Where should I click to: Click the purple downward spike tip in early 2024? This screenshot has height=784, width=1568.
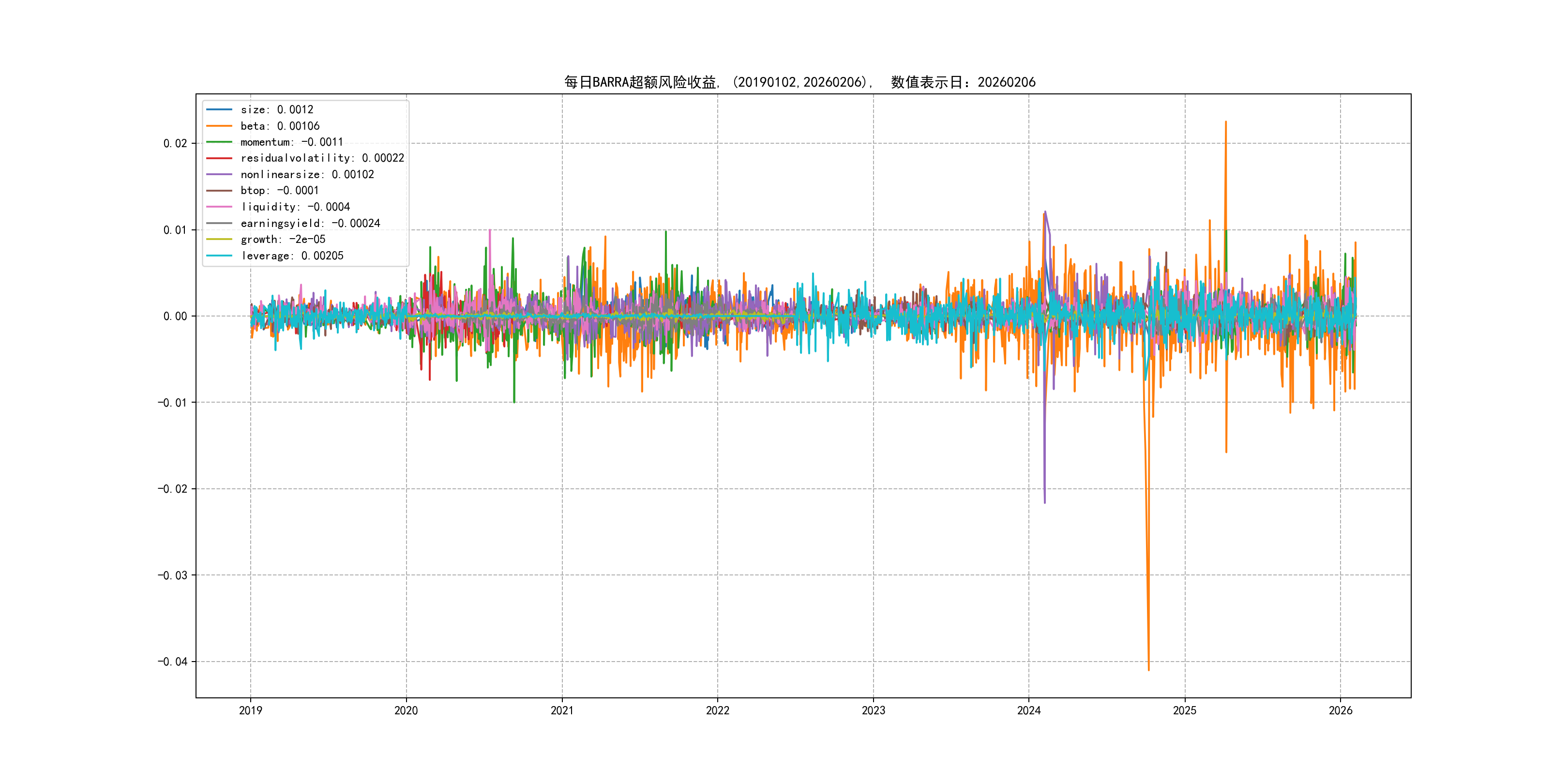(x=1044, y=502)
